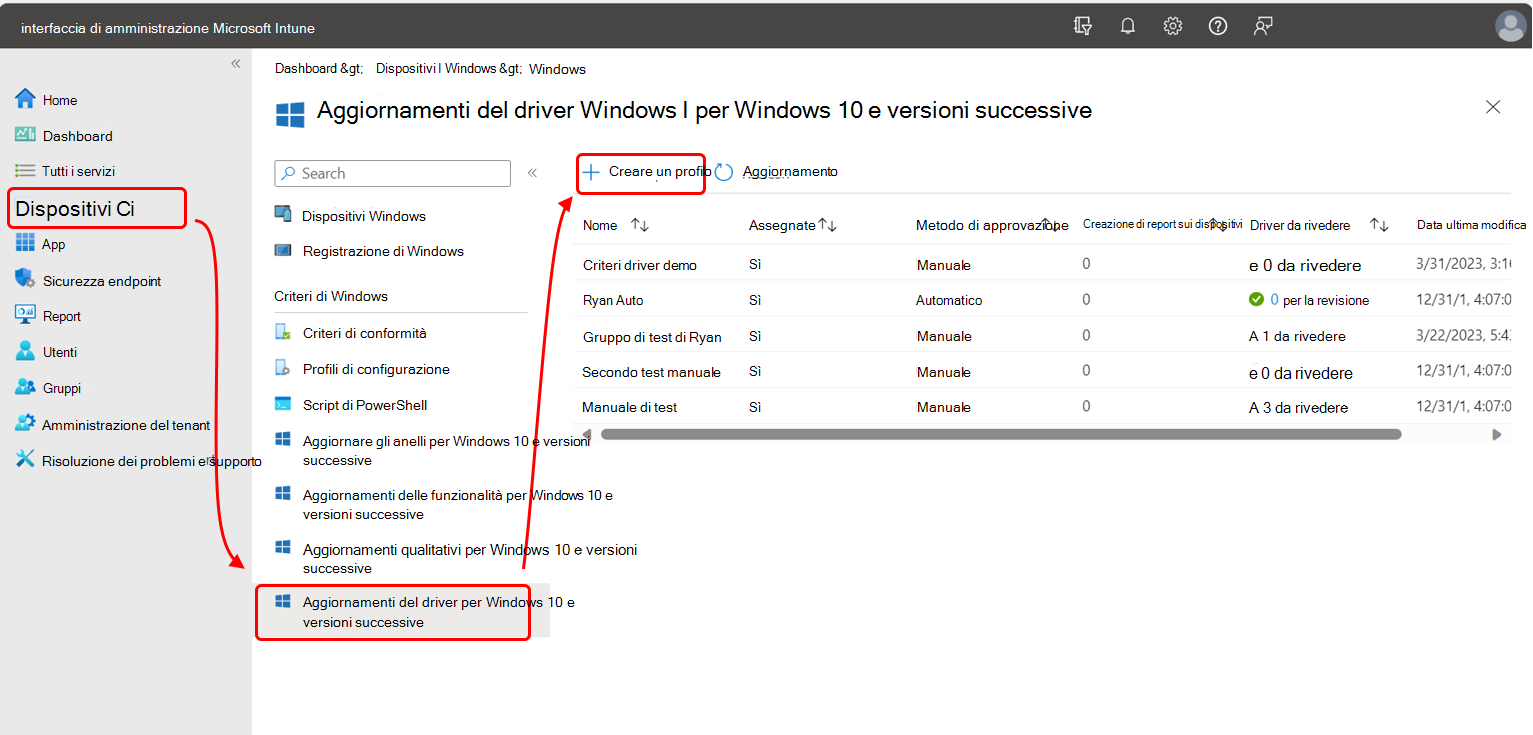The height and width of the screenshot is (735, 1533).
Task: Click the Dashboard chart icon
Action: 25,135
